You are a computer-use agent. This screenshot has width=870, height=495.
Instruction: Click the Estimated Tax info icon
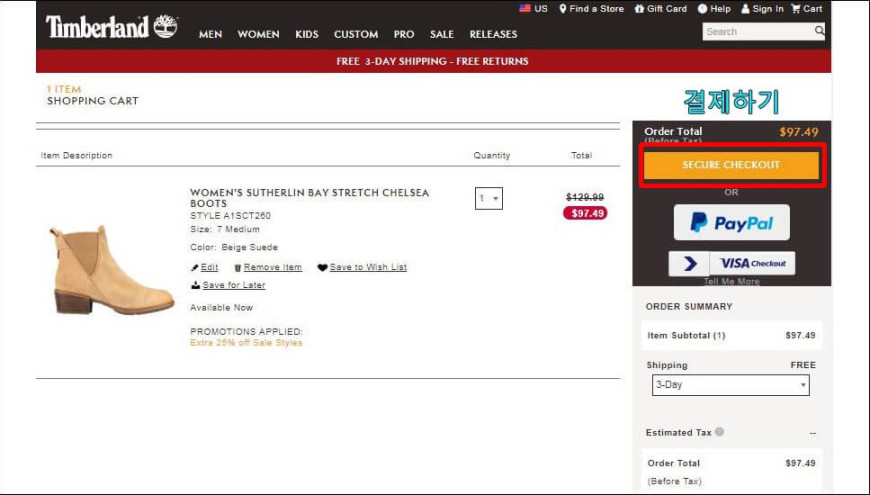(x=719, y=432)
